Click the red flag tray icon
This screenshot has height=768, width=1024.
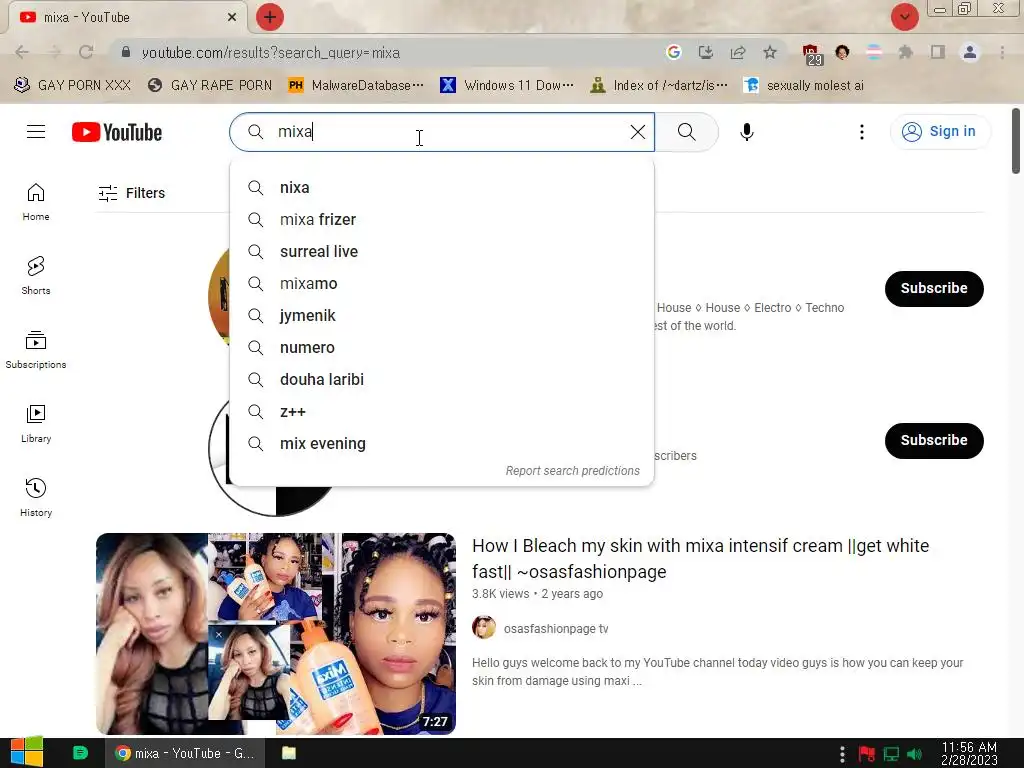coord(867,754)
